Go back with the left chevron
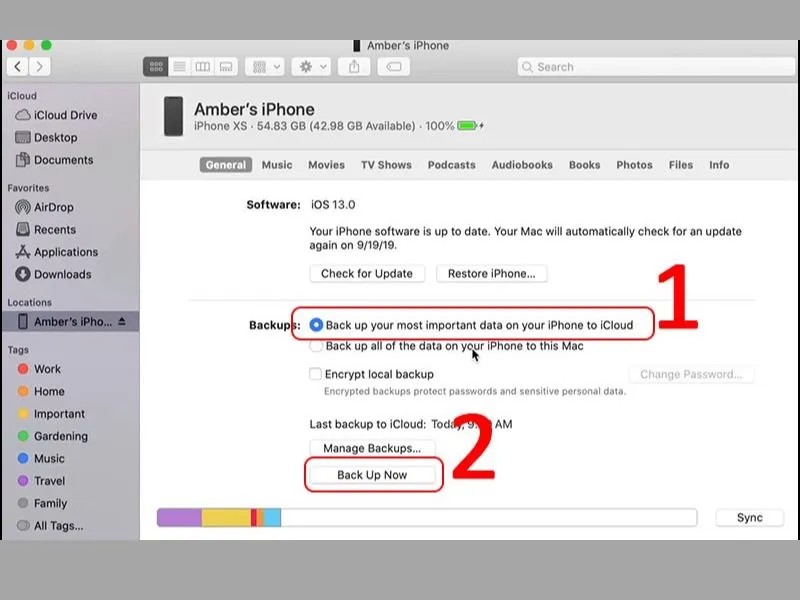This screenshot has height=600, width=800. pos(18,66)
